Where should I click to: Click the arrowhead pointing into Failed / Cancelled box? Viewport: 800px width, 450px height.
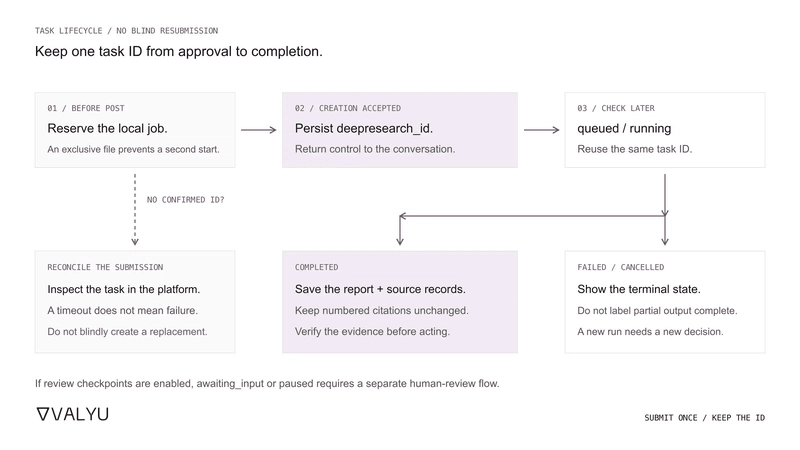click(x=665, y=241)
